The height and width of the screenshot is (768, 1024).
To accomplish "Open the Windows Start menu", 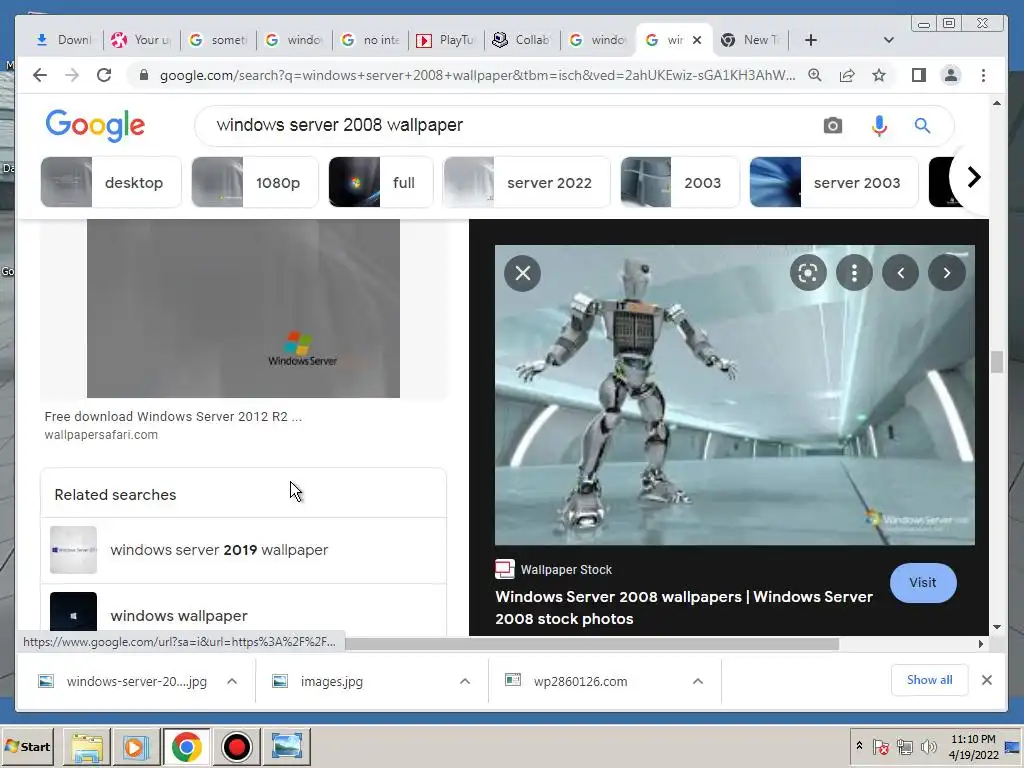I will [x=27, y=746].
